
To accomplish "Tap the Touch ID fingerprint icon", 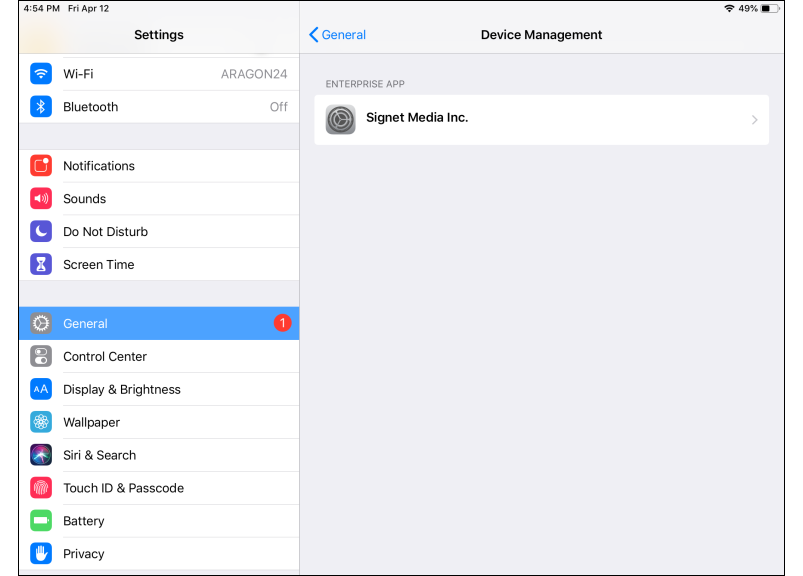I will (x=41, y=488).
